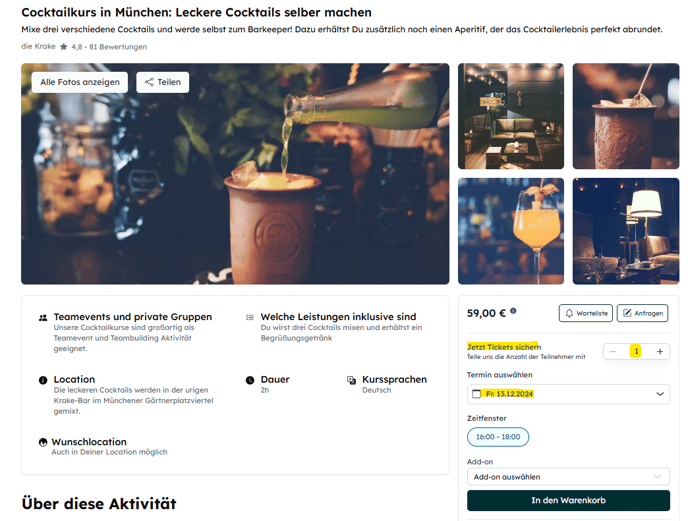
Task: Click the chevron on the date selector
Action: click(660, 394)
